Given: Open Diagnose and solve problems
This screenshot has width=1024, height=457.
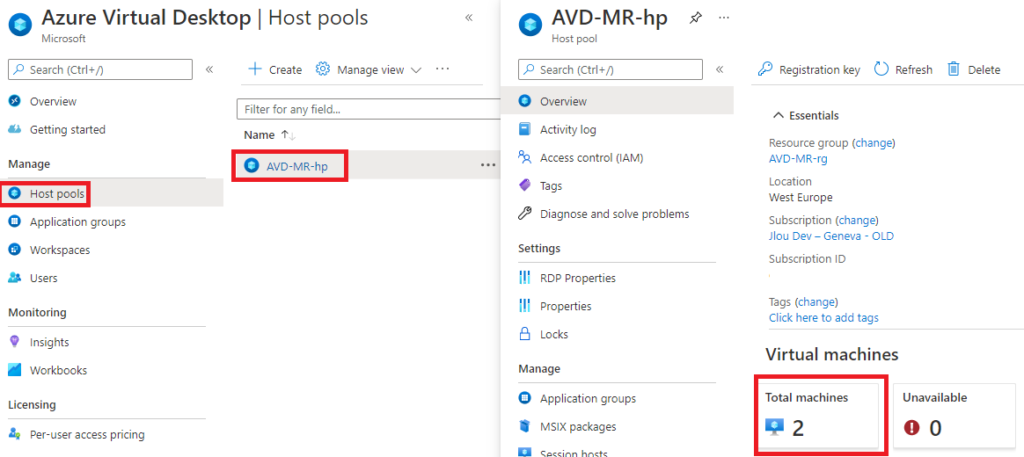Looking at the screenshot, I should tap(617, 213).
